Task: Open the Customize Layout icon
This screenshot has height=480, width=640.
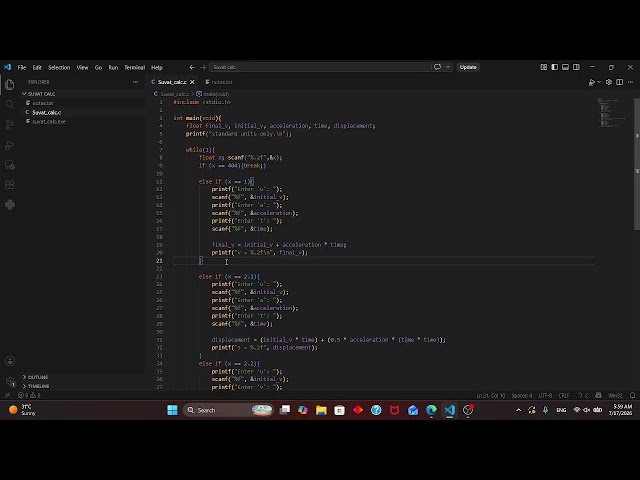Action: 544,67
